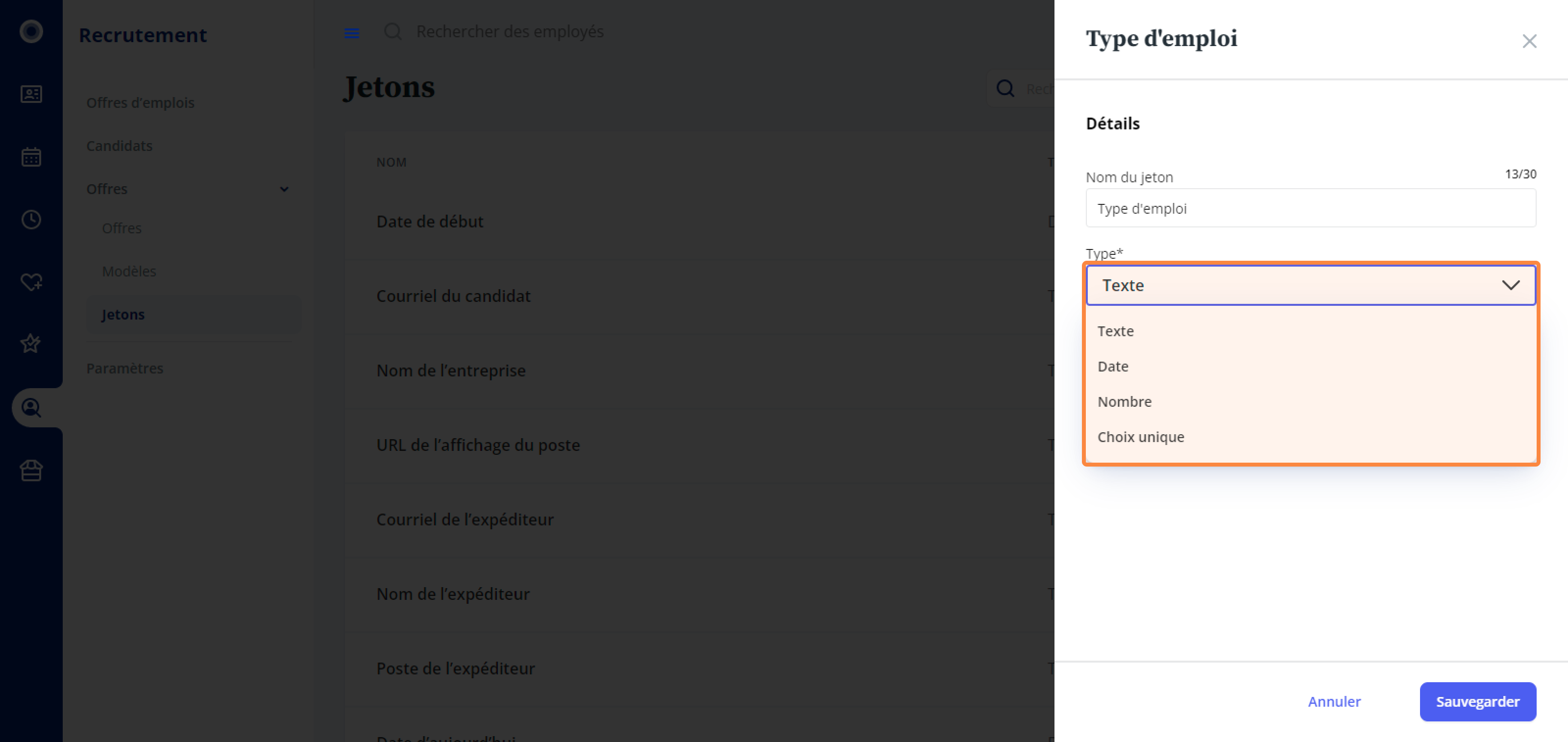Select Jetons in sidebar
This screenshot has width=1568, height=742.
[x=194, y=314]
